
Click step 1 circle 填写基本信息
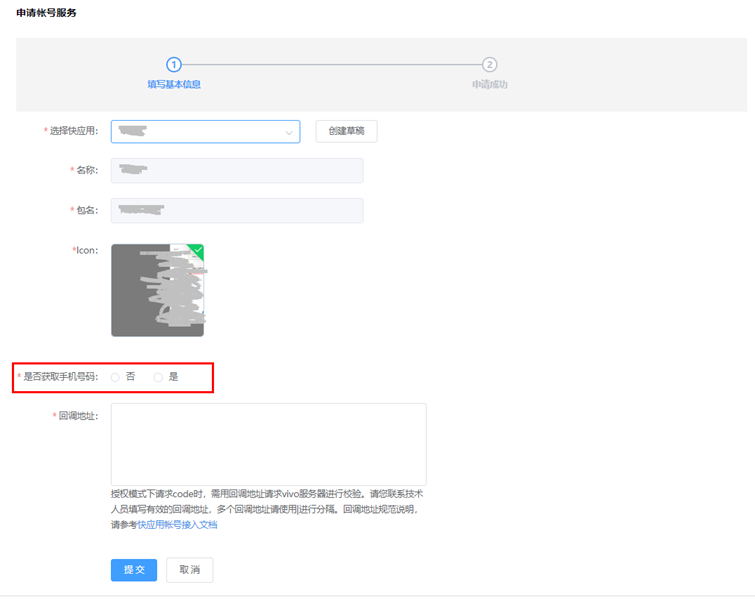(174, 65)
